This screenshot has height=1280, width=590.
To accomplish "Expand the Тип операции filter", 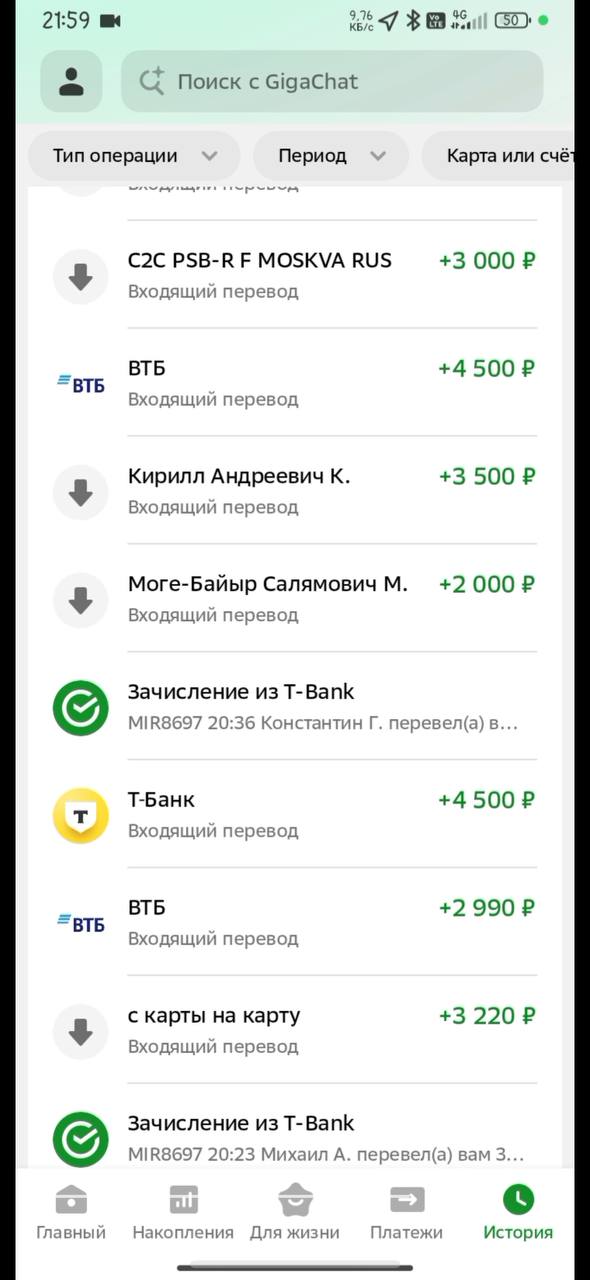I will pyautogui.click(x=134, y=156).
